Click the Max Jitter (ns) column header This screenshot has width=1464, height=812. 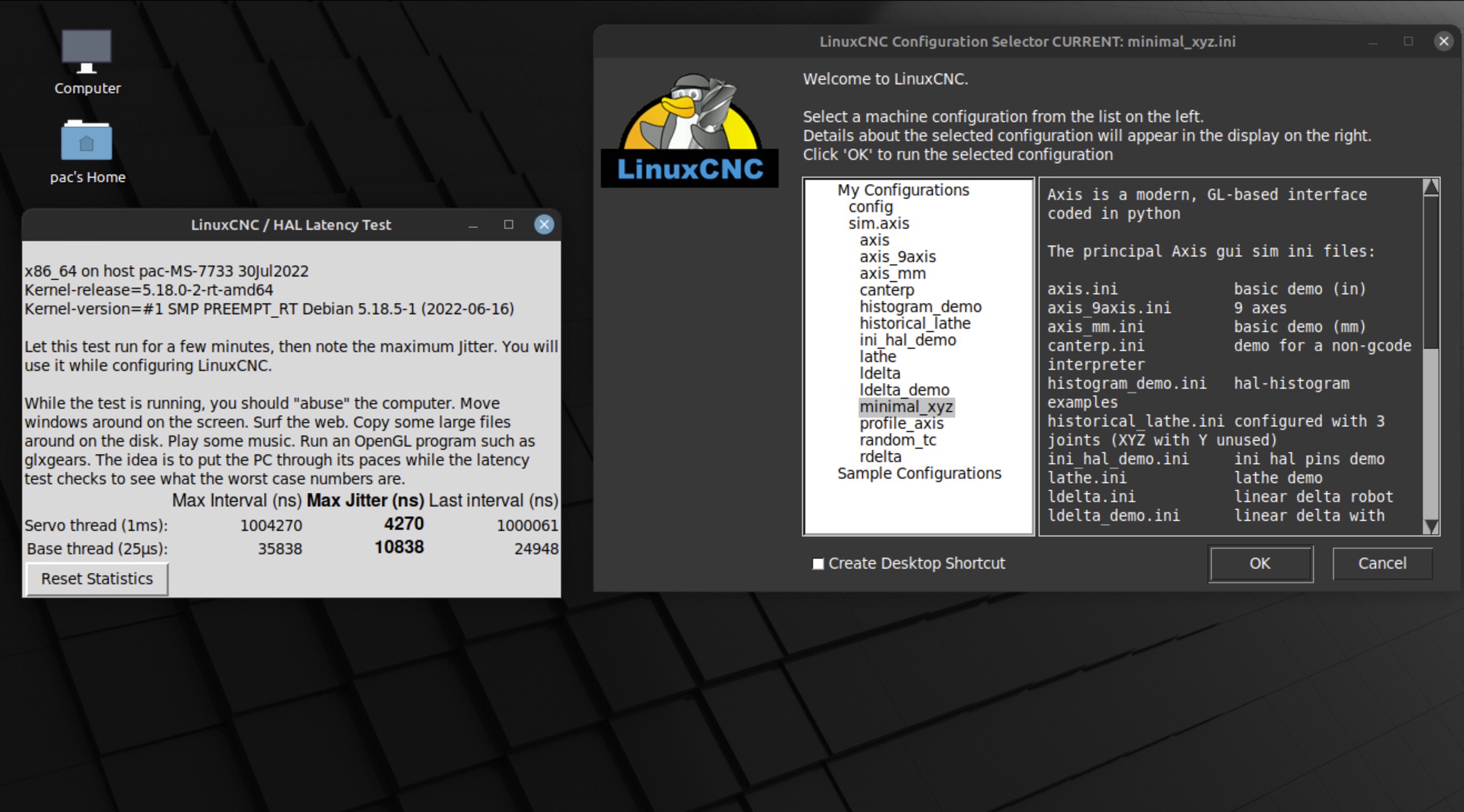tap(365, 500)
